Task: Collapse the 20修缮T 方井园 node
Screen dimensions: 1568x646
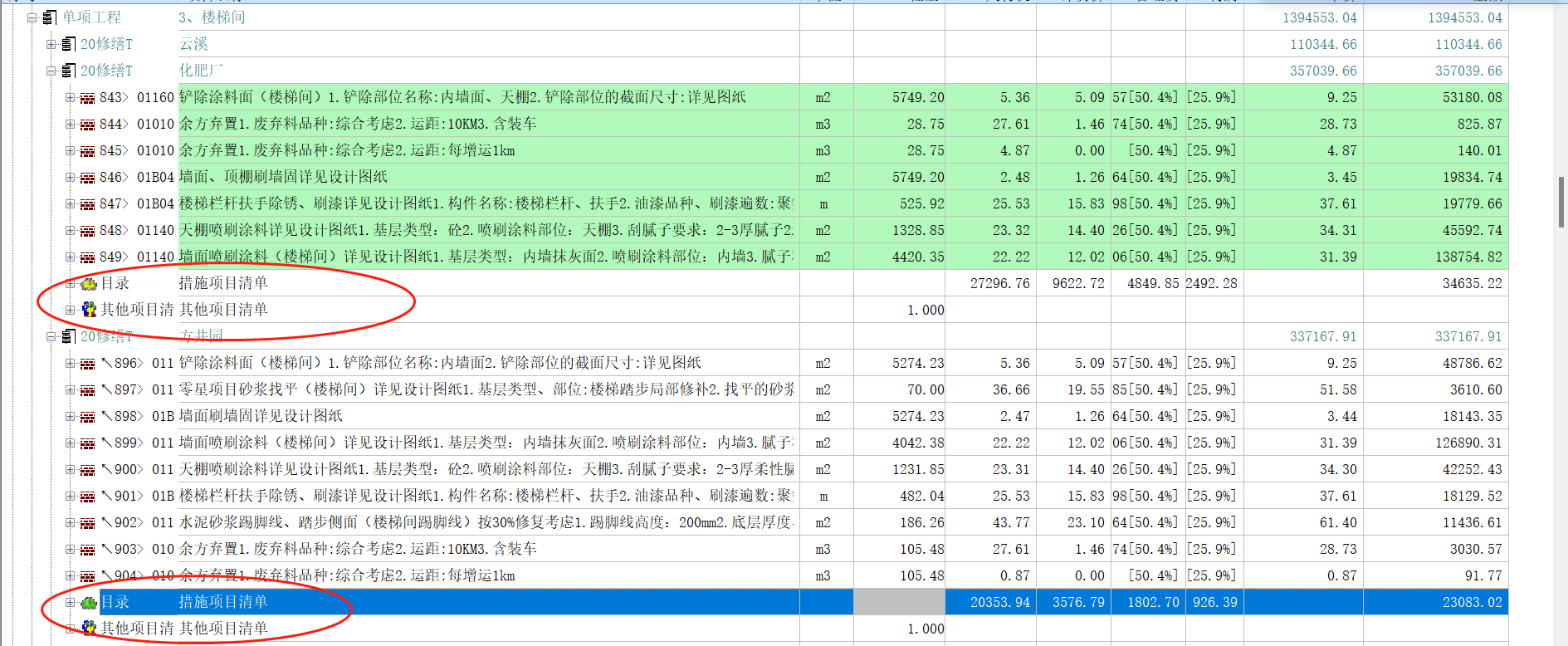Action: [51, 336]
